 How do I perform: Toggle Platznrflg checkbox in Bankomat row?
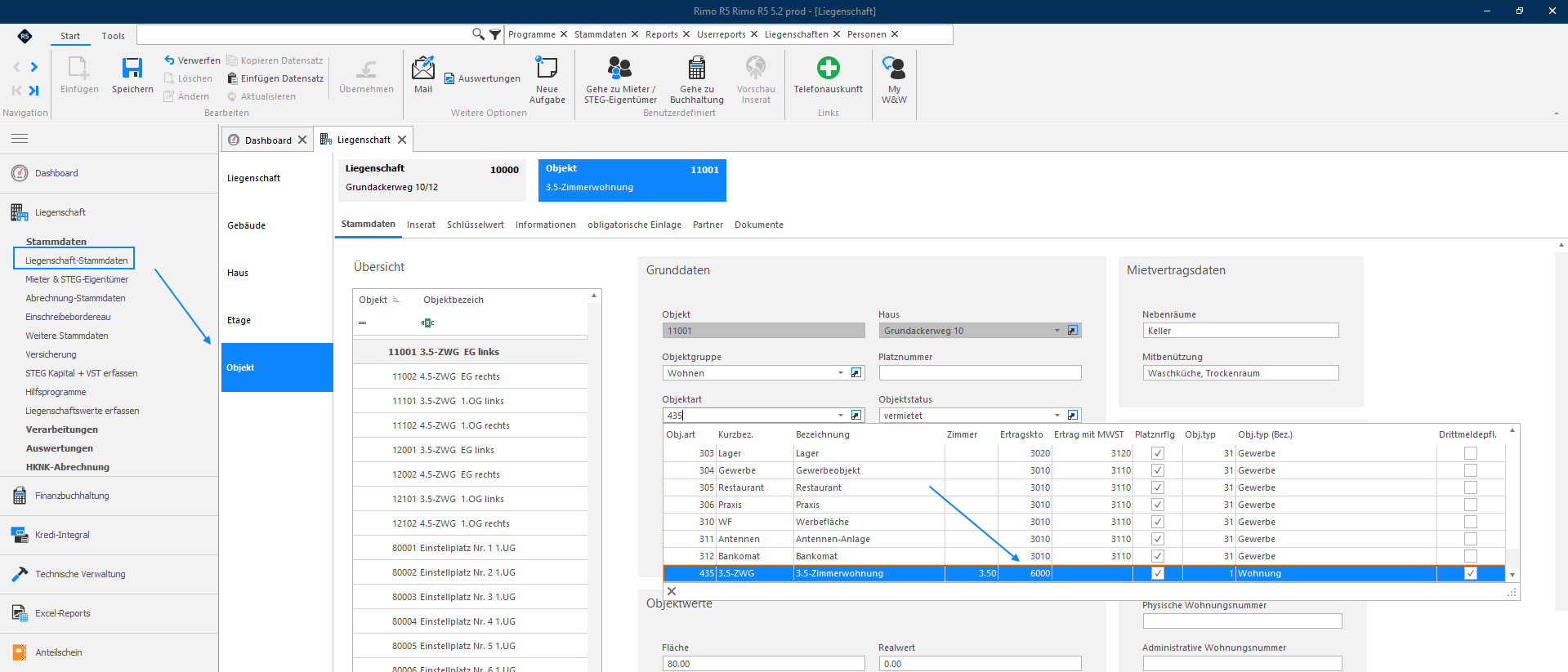point(1157,556)
